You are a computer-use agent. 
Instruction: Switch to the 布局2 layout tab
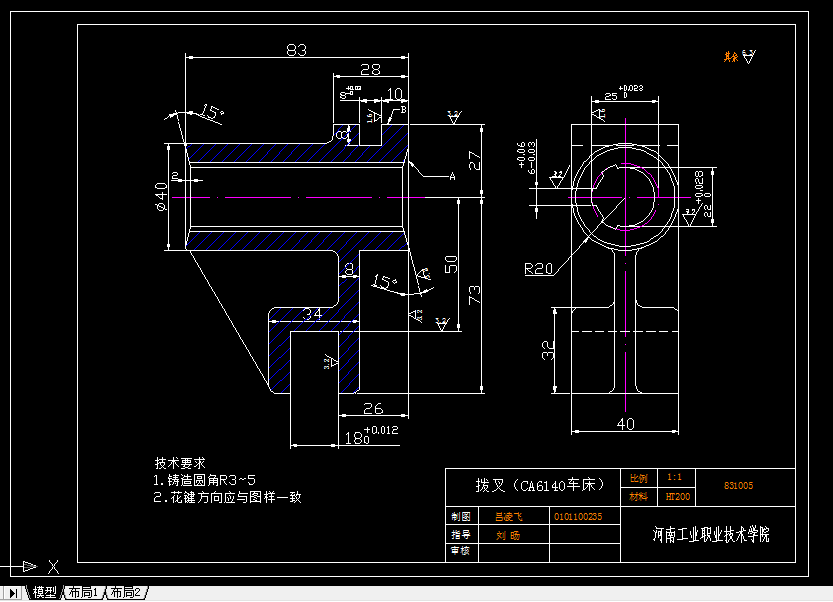pos(123,591)
